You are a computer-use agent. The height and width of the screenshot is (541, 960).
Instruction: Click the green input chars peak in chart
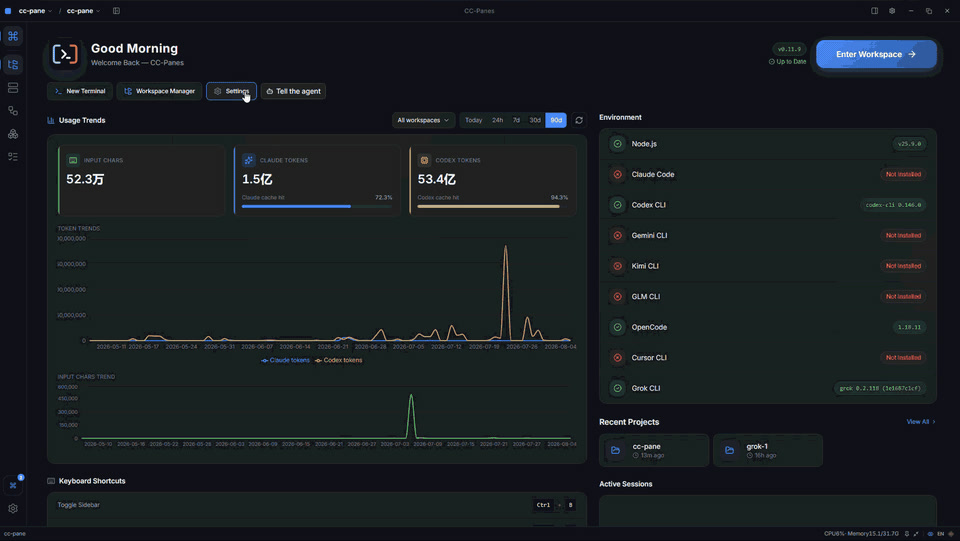click(411, 396)
